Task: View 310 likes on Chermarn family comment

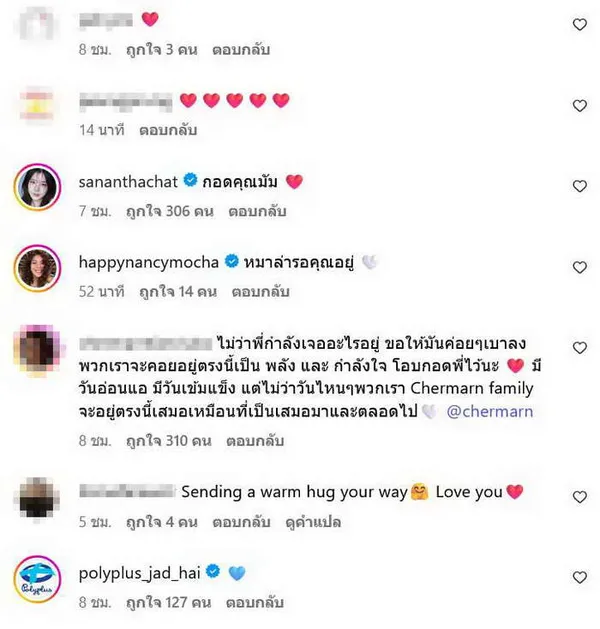Action: coord(168,441)
